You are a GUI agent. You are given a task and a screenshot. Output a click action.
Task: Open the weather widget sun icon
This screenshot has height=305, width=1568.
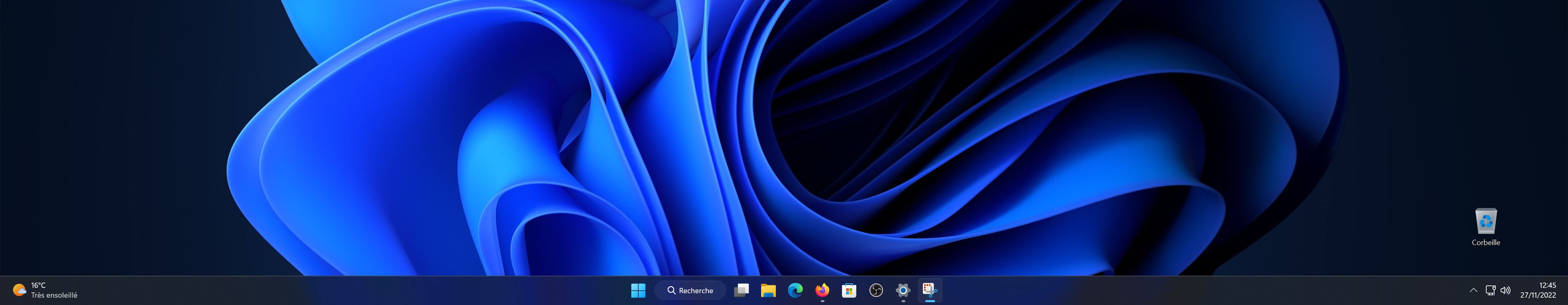tap(20, 290)
